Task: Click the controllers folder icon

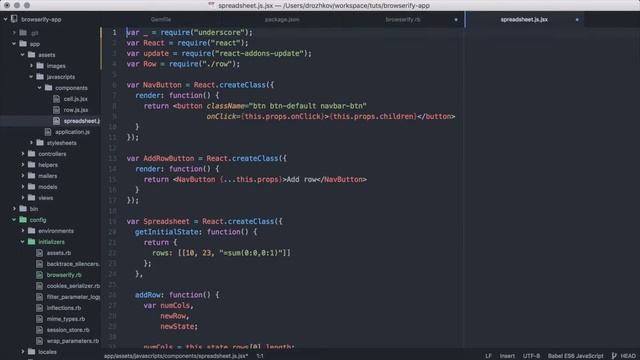Action: (x=31, y=154)
